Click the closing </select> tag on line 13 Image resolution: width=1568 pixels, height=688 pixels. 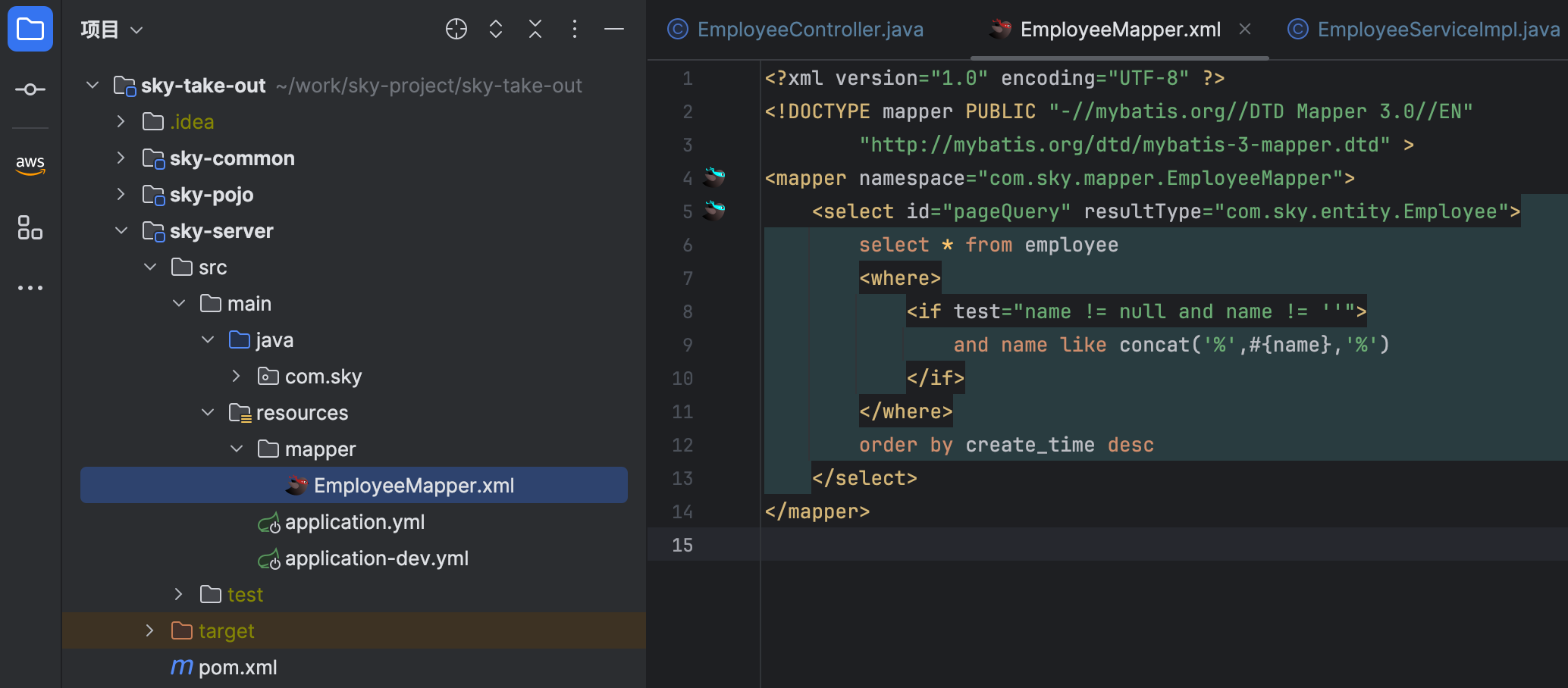coord(864,478)
